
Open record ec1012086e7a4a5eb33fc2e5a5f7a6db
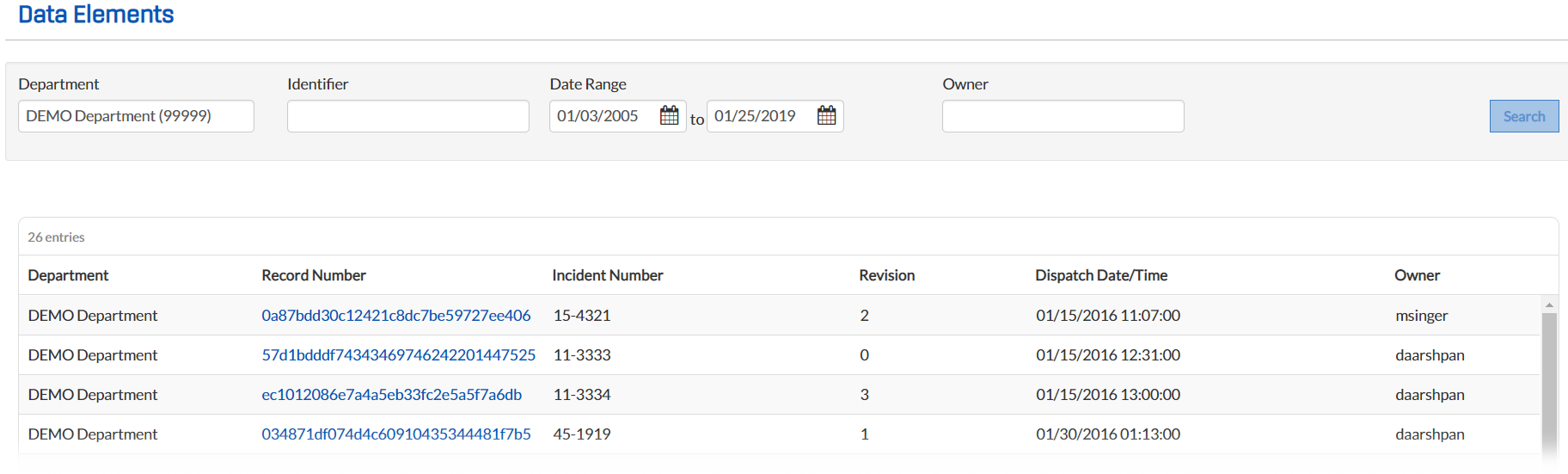pos(392,395)
